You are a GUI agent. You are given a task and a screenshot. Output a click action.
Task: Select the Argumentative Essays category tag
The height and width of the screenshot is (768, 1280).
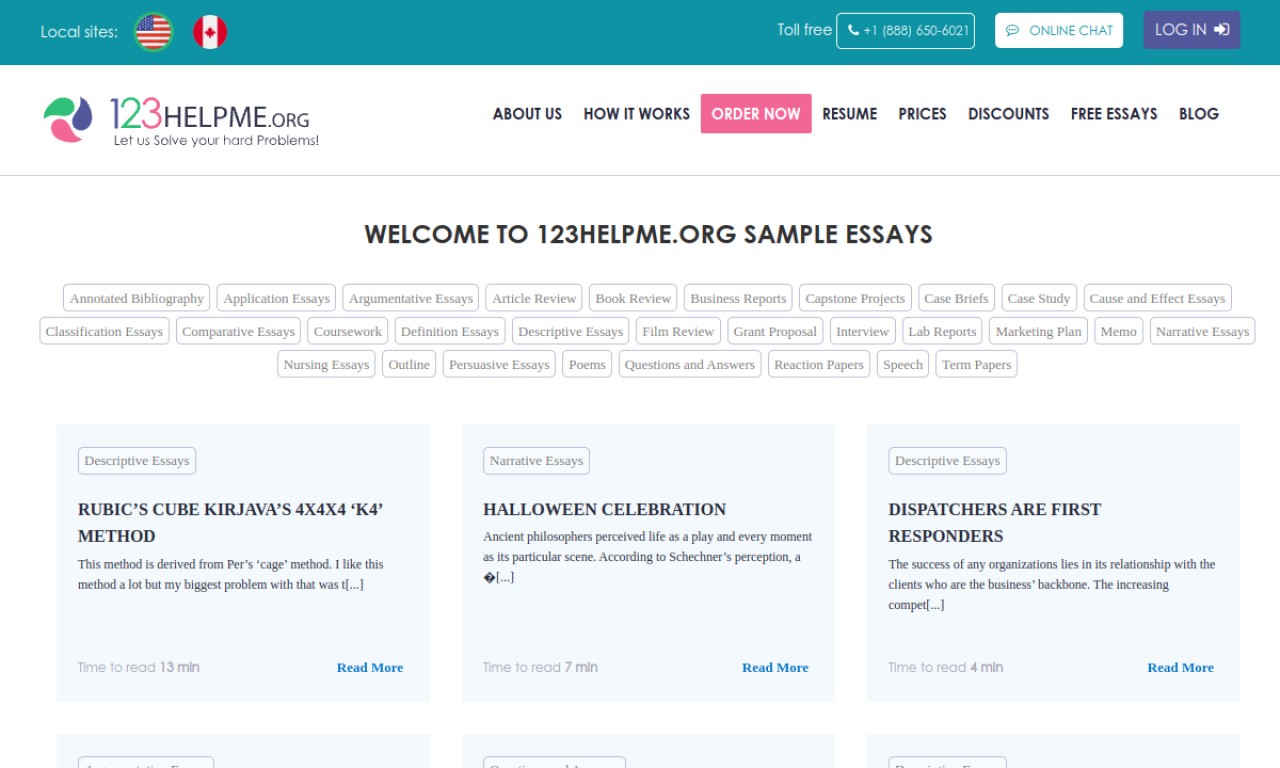point(410,298)
